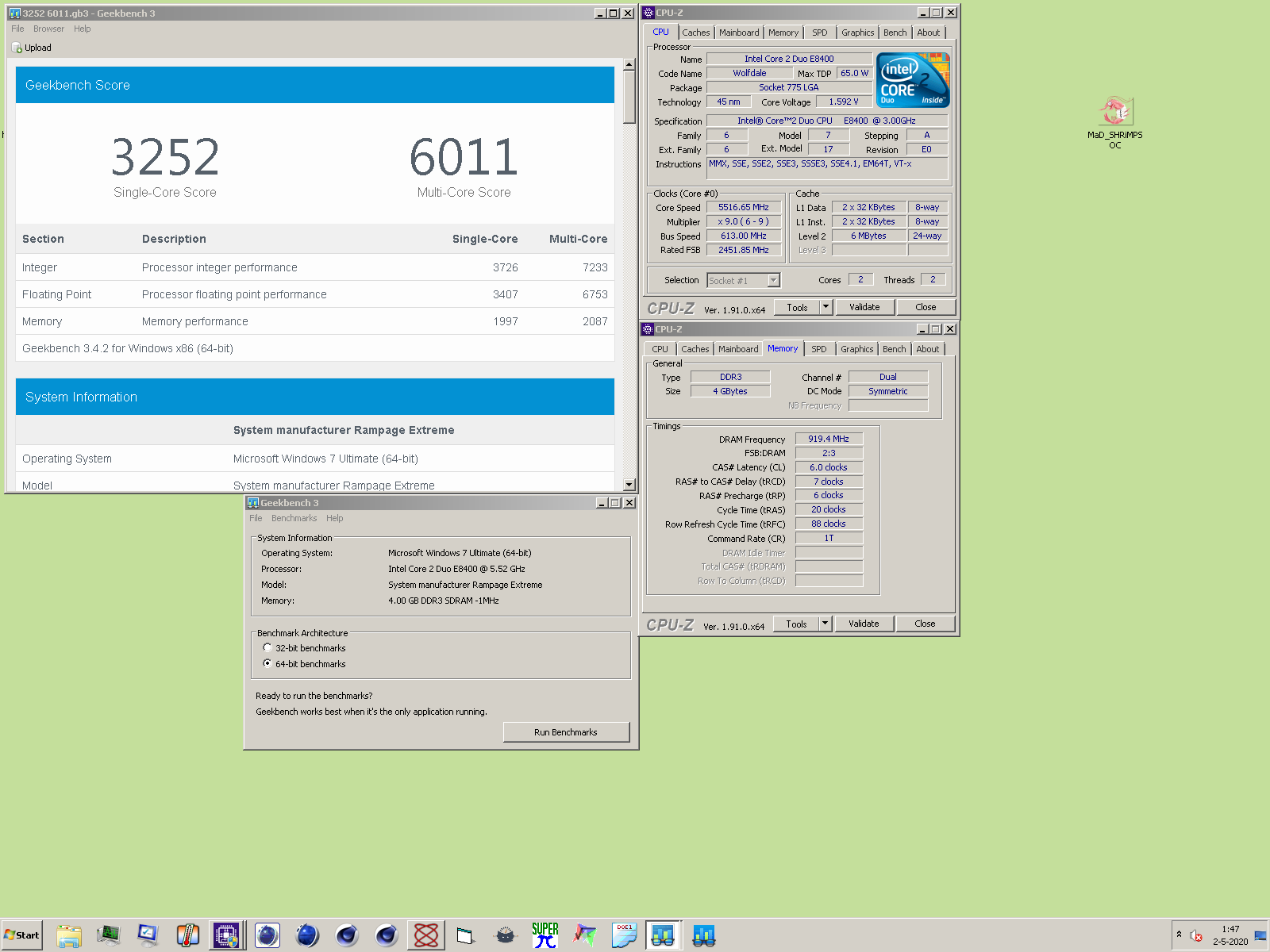The width and height of the screenshot is (1270, 952).
Task: Click the title bar icon of the 3252 6011.gb3 window
Action: tap(14, 13)
